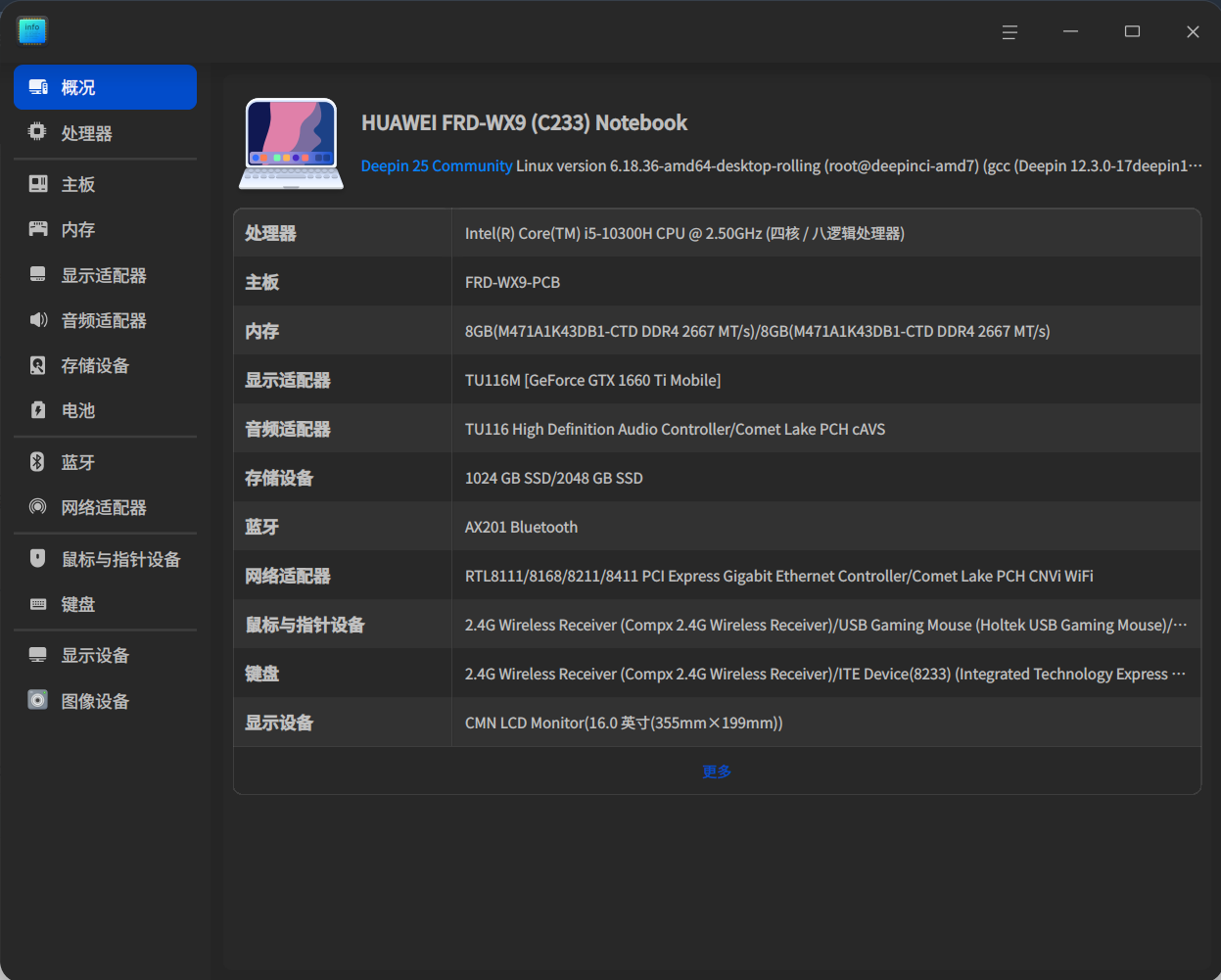Click the RTL8111 Gigabit Ethernet Controller value
Image resolution: width=1221 pixels, height=980 pixels.
[x=779, y=576]
